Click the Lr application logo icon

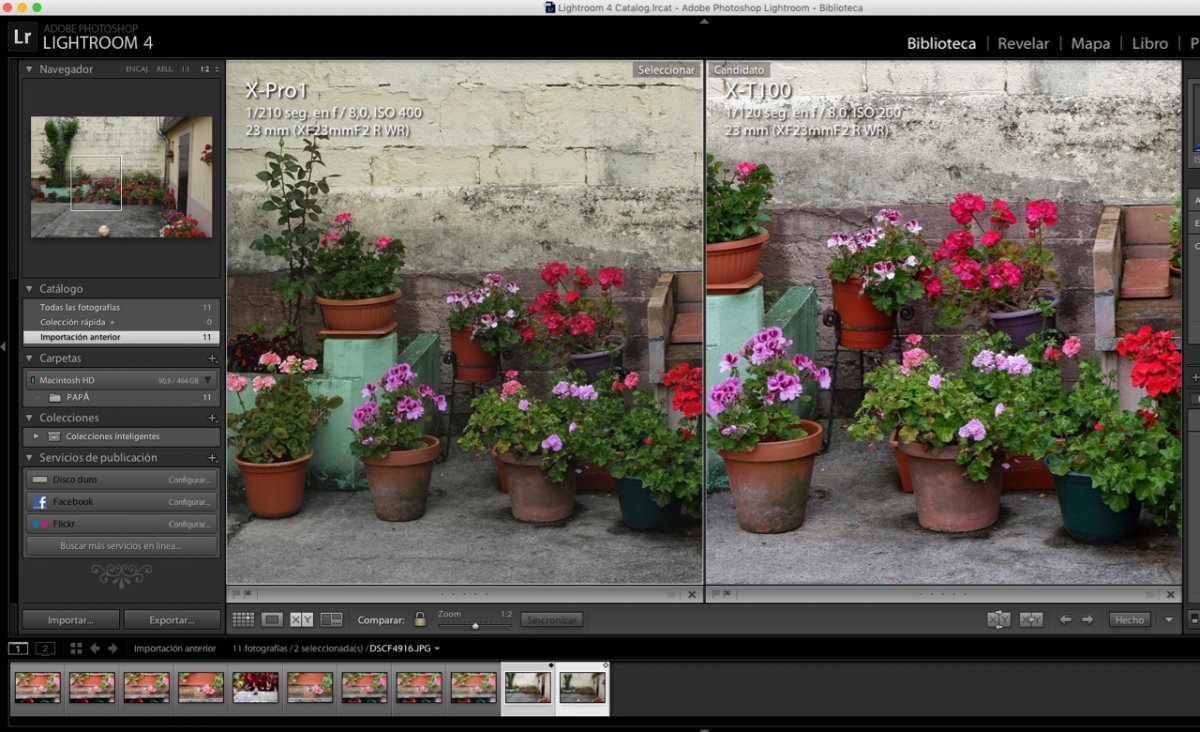pos(22,38)
